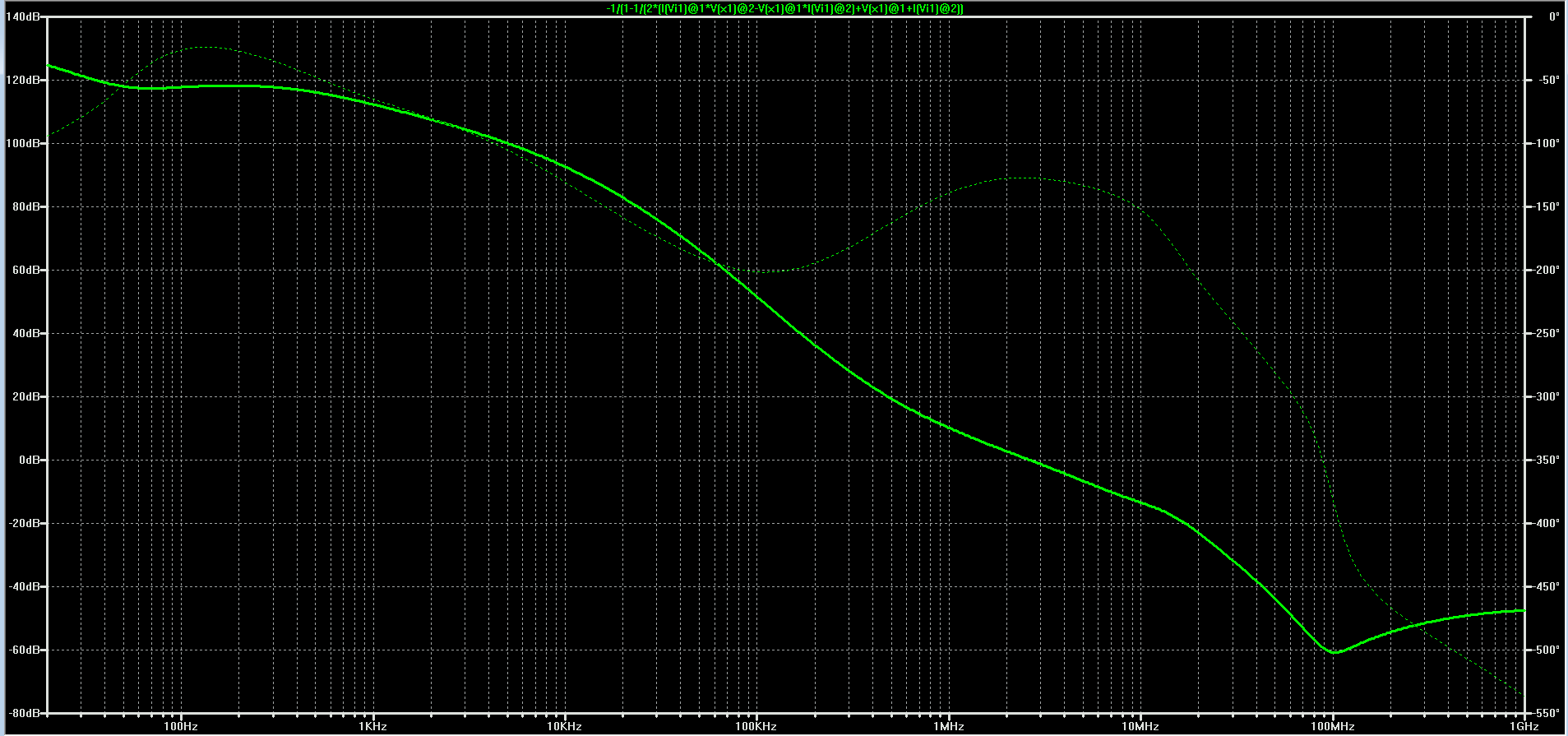Select the 60dB label on the left axis
The height and width of the screenshot is (736, 1568).
[26, 270]
